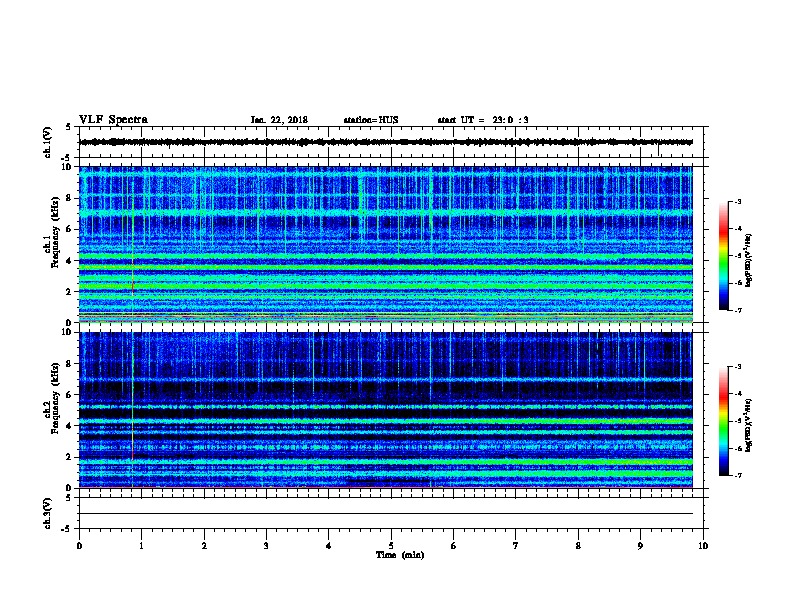Click the ch.1 spectrogram color scale bar

tap(723, 256)
